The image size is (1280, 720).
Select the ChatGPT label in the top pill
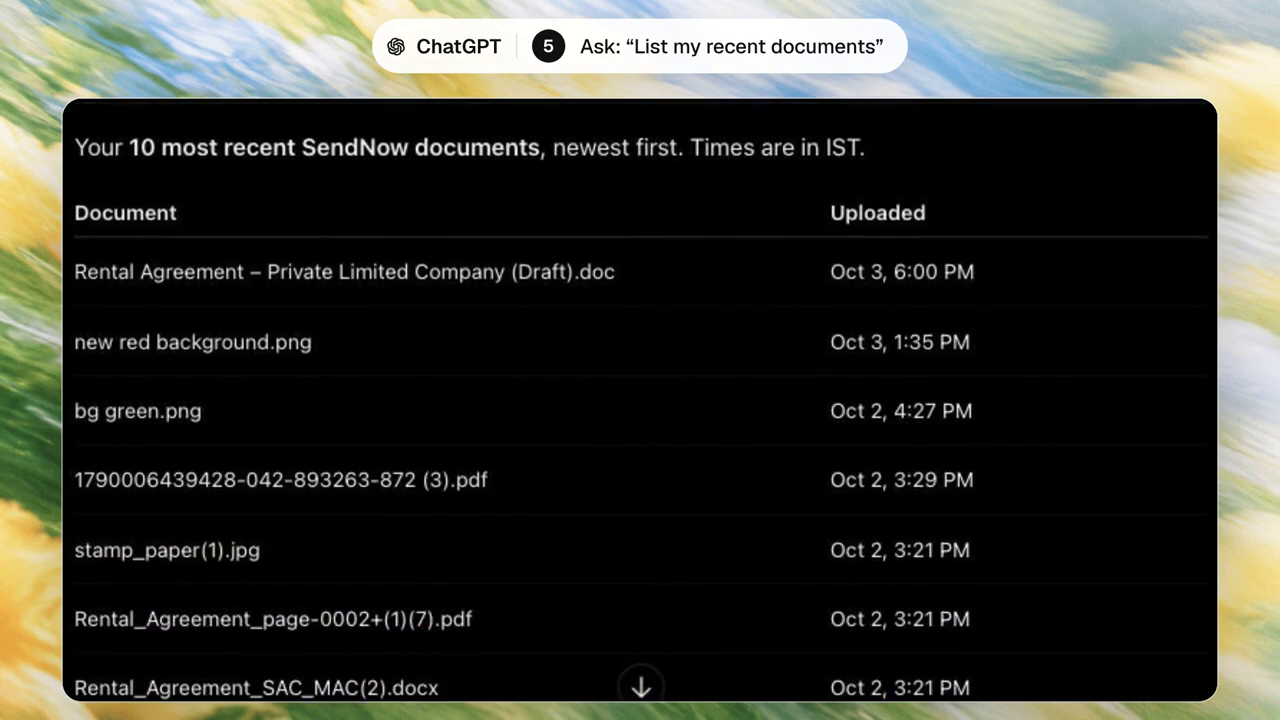tap(458, 47)
